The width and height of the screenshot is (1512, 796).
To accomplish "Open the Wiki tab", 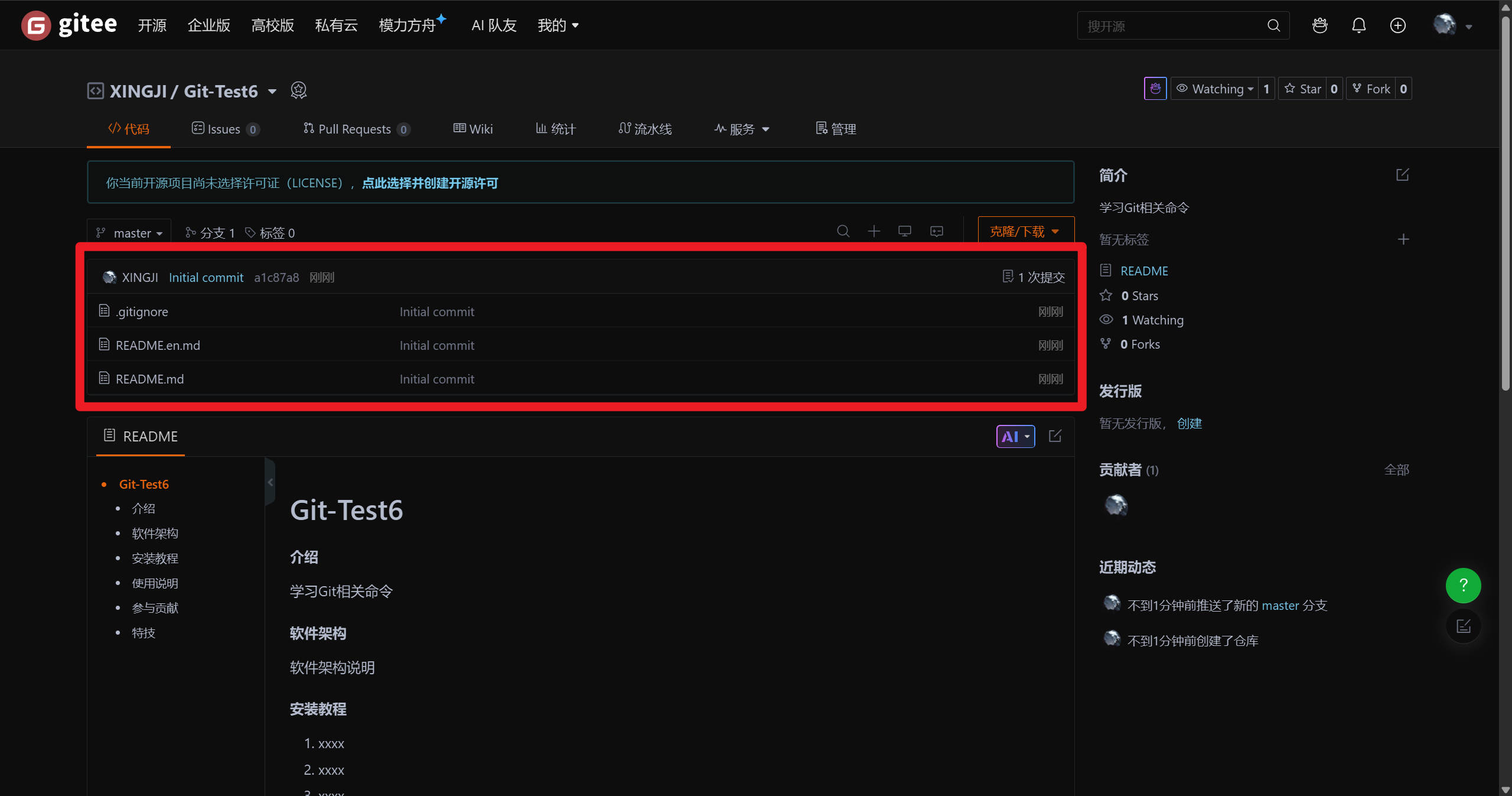I will (472, 129).
